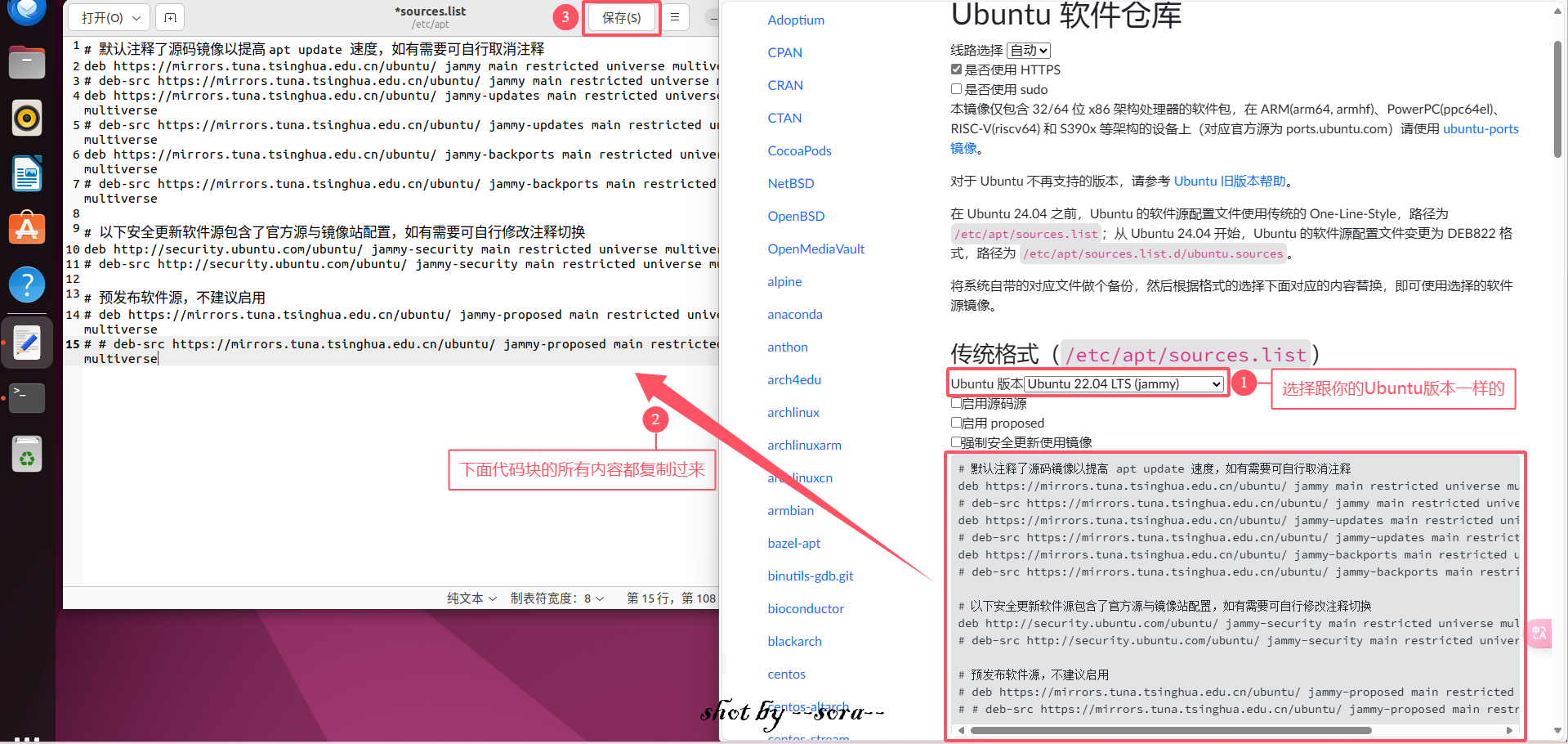The width and height of the screenshot is (1568, 744).
Task: Click the translate floating icon on webpage
Action: pyautogui.click(x=1539, y=633)
